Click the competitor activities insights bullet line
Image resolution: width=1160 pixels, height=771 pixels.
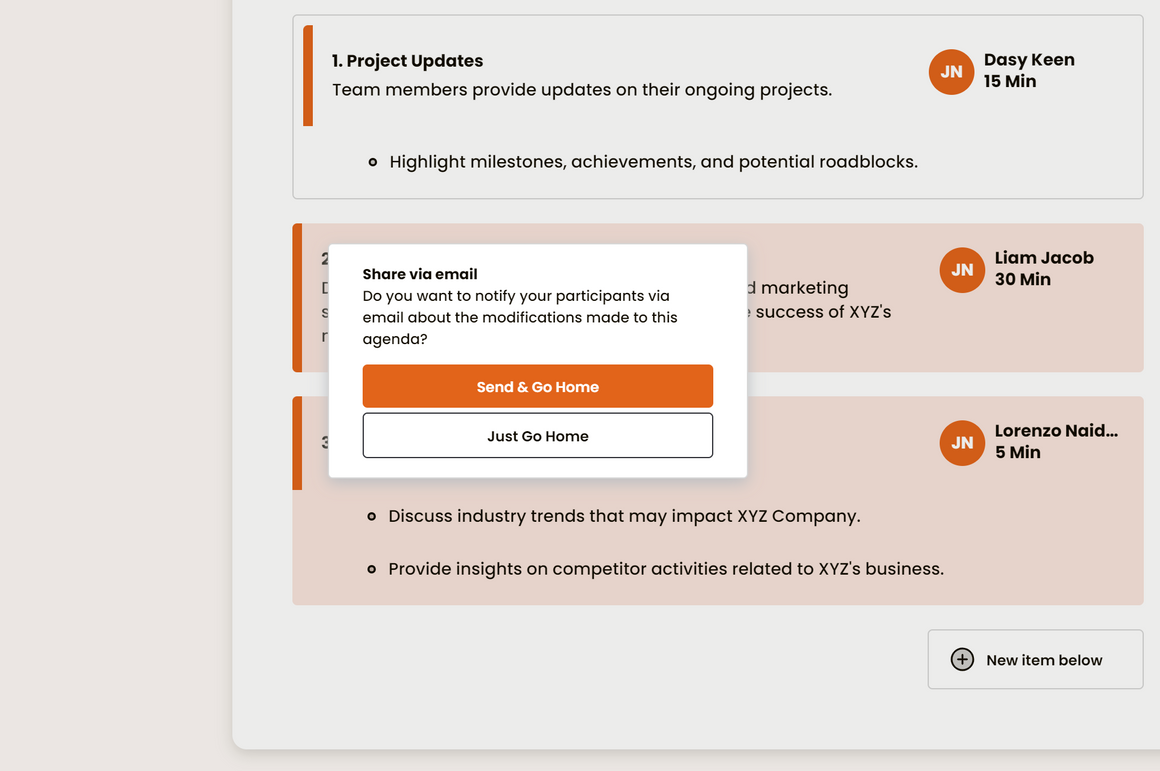[x=666, y=569]
